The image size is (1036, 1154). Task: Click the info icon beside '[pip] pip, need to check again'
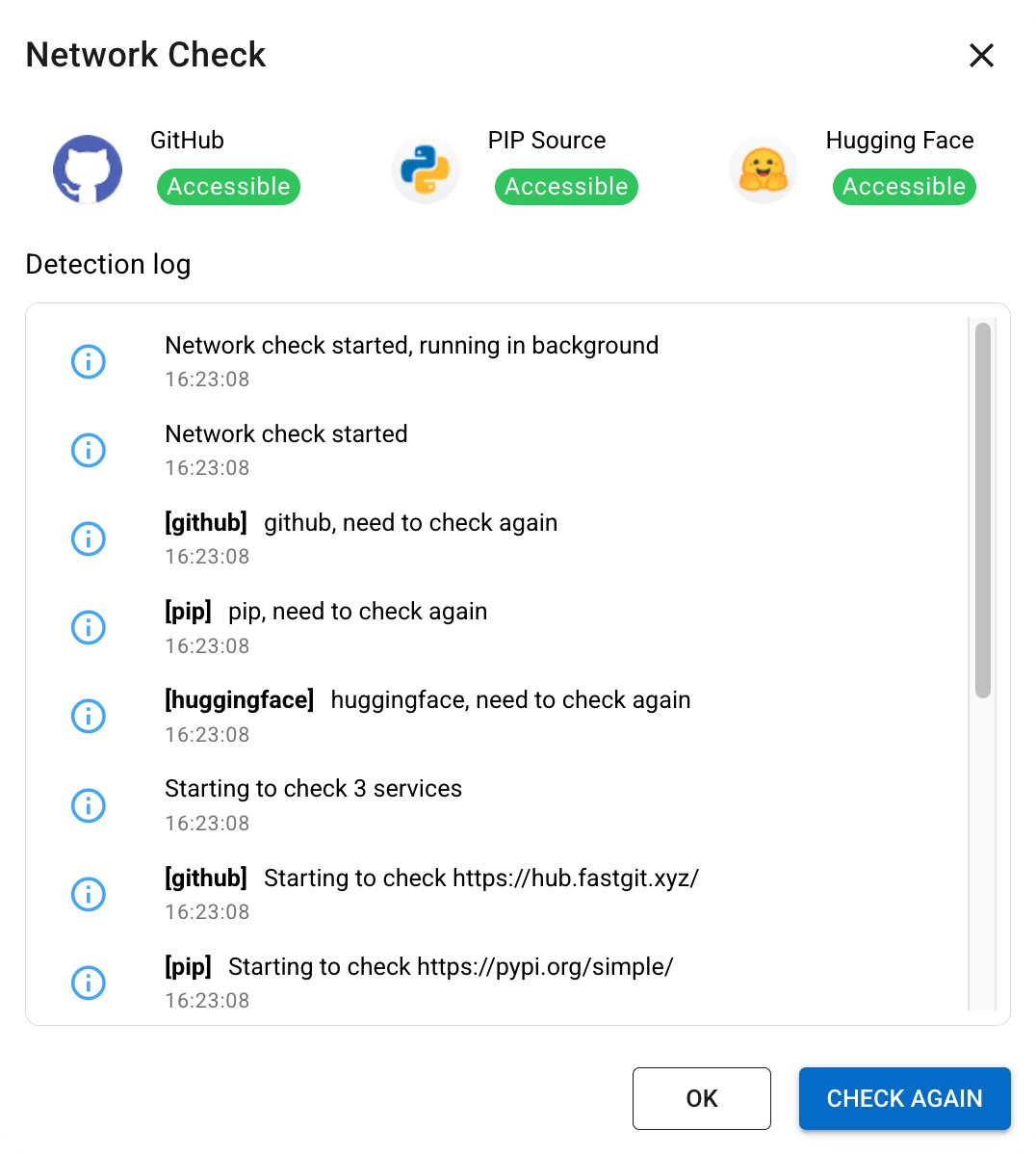click(88, 627)
